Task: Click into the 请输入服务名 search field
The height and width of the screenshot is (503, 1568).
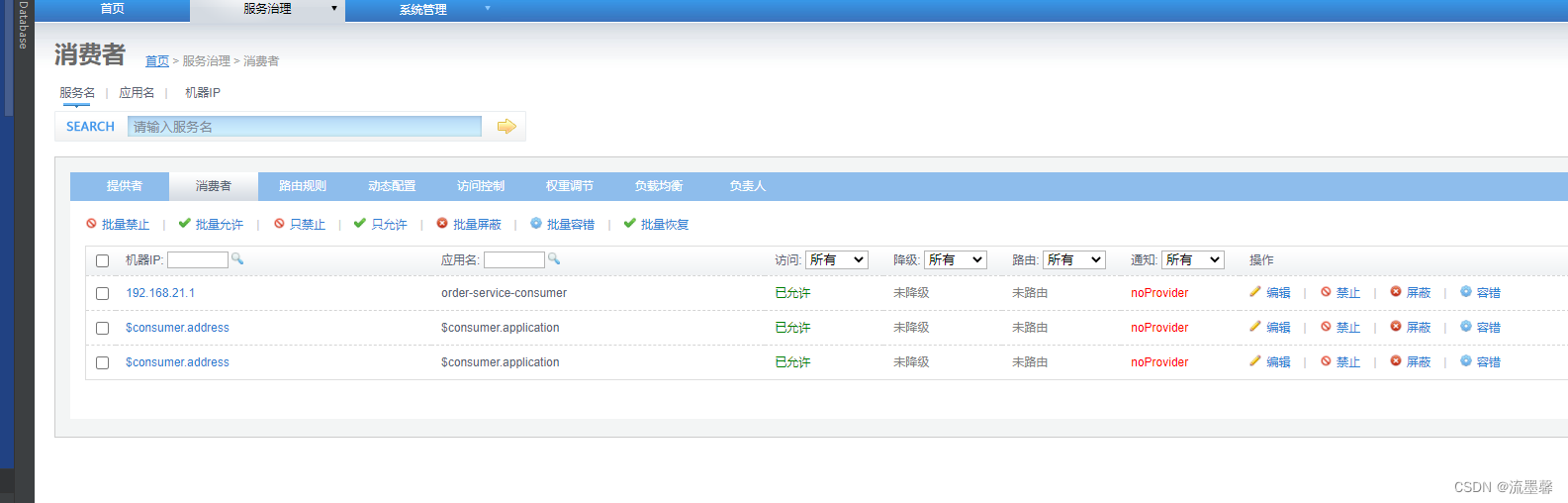Action: (x=305, y=127)
